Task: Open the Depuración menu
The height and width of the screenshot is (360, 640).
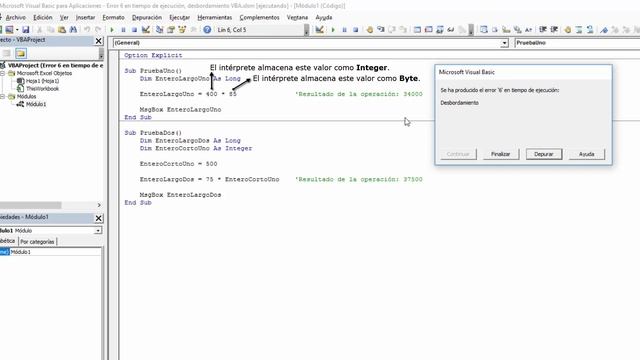Action: (x=147, y=18)
